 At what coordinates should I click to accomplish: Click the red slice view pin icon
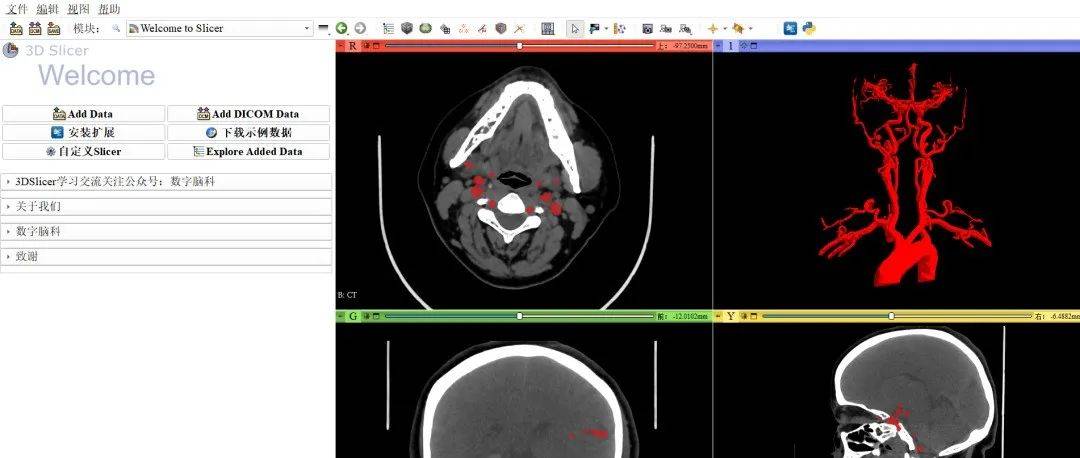[x=340, y=45]
